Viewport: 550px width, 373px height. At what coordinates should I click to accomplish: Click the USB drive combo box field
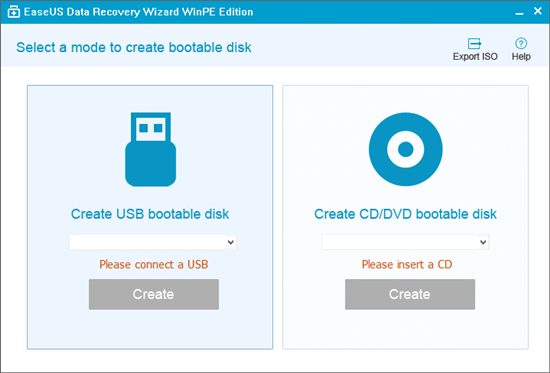pos(153,242)
